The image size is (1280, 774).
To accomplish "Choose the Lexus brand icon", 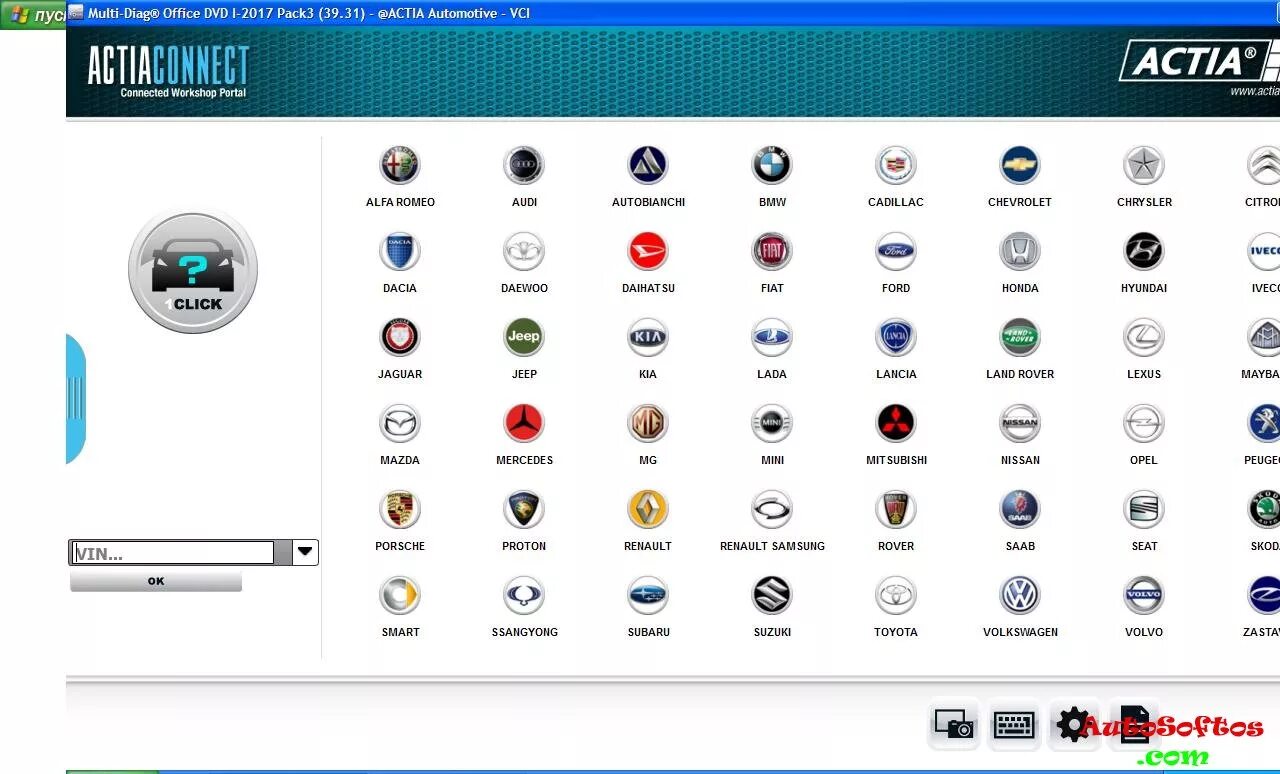I will pos(1144,337).
